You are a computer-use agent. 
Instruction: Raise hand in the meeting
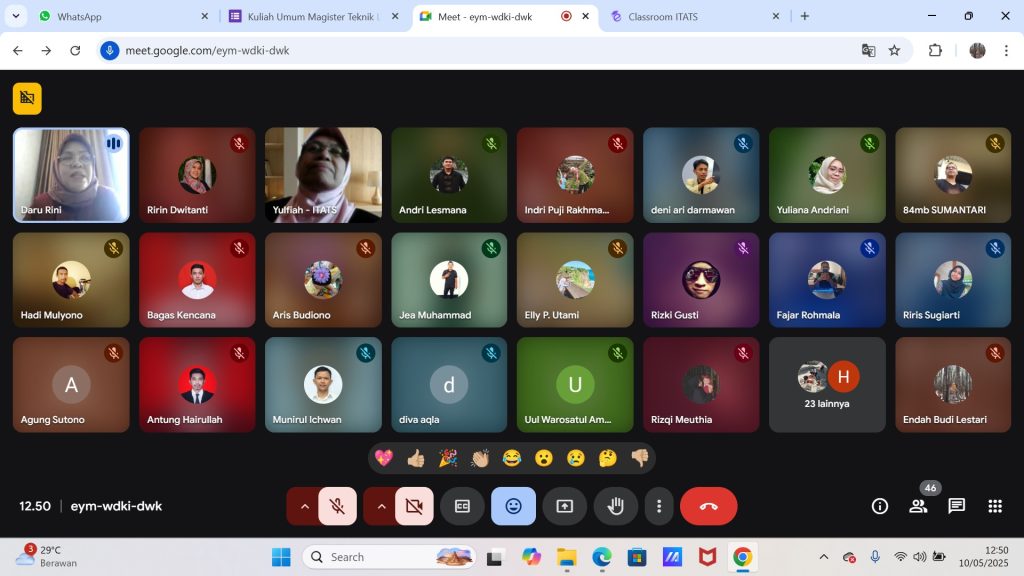(615, 506)
